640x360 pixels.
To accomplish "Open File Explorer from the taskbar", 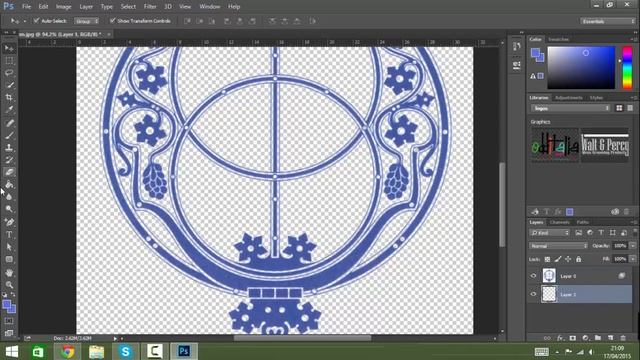I will [96, 351].
